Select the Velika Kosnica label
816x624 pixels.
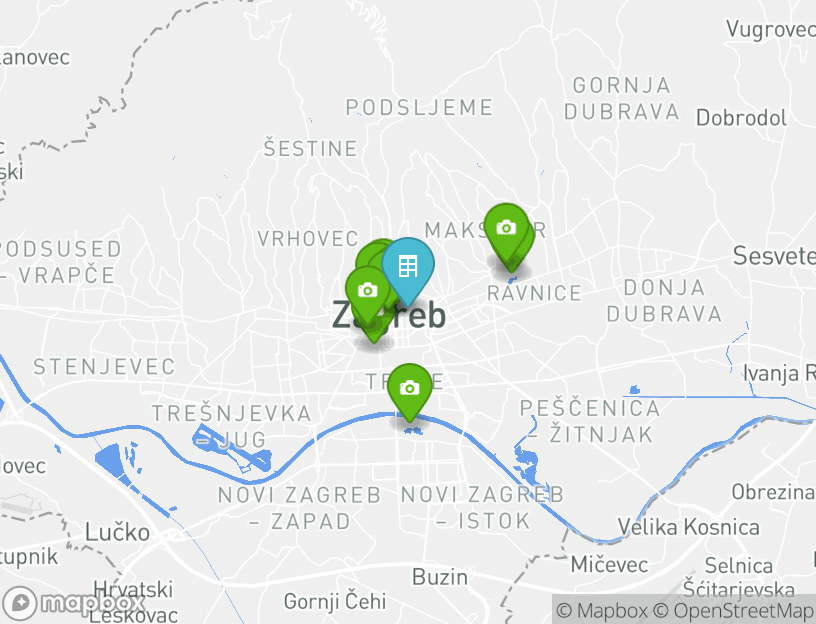[x=688, y=527]
